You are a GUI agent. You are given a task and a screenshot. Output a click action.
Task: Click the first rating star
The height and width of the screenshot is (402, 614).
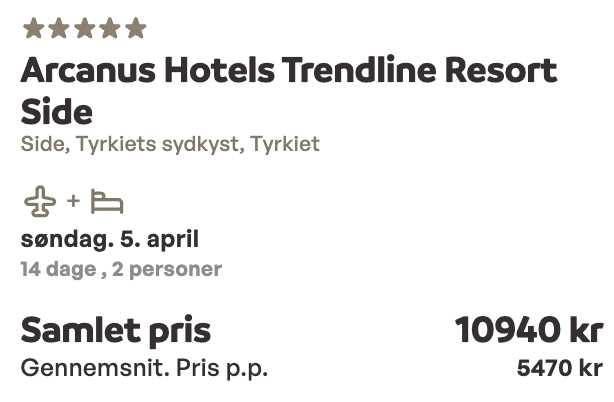click(x=33, y=28)
